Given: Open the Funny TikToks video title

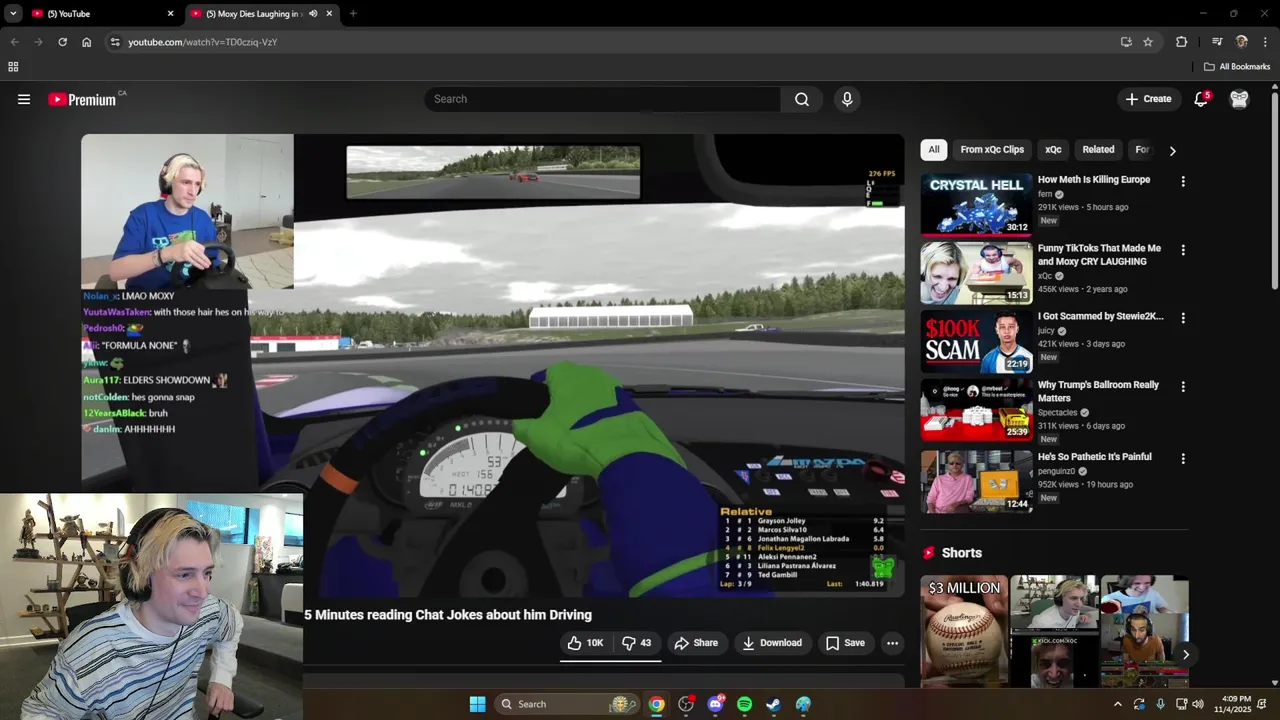Looking at the screenshot, I should pyautogui.click(x=1099, y=255).
